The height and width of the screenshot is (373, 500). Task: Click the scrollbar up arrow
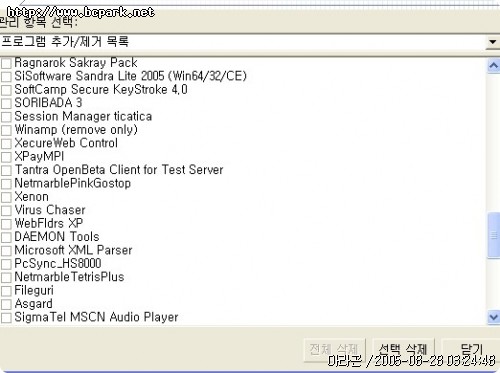point(494,66)
